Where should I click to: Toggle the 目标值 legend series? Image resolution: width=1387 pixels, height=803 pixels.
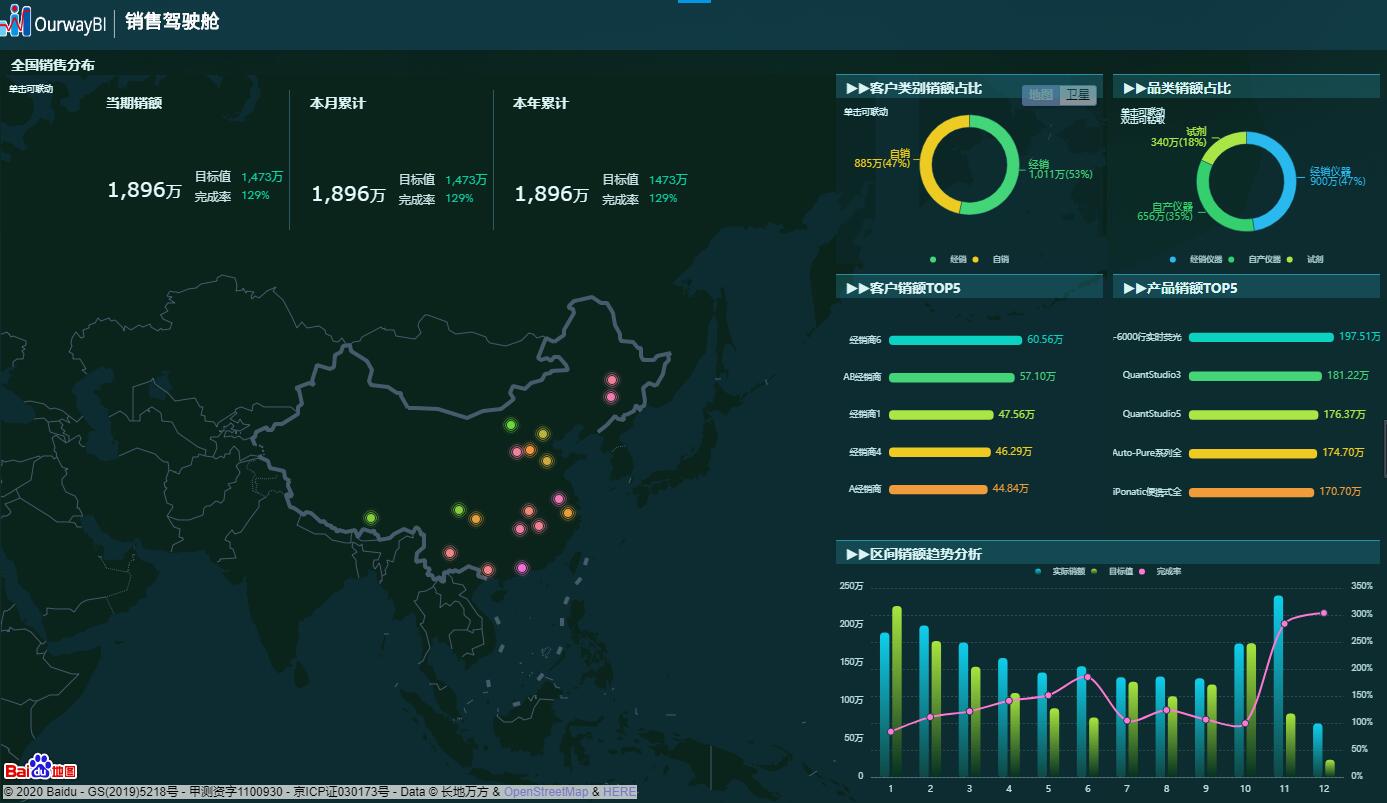click(1114, 572)
